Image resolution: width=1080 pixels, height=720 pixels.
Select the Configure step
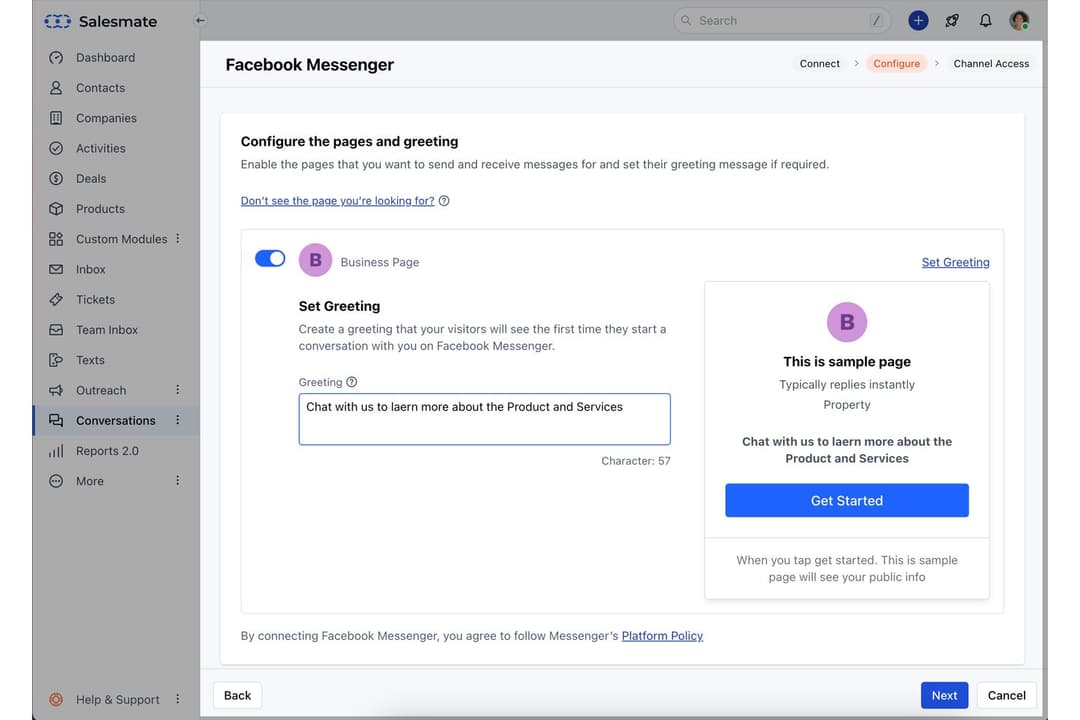(897, 63)
